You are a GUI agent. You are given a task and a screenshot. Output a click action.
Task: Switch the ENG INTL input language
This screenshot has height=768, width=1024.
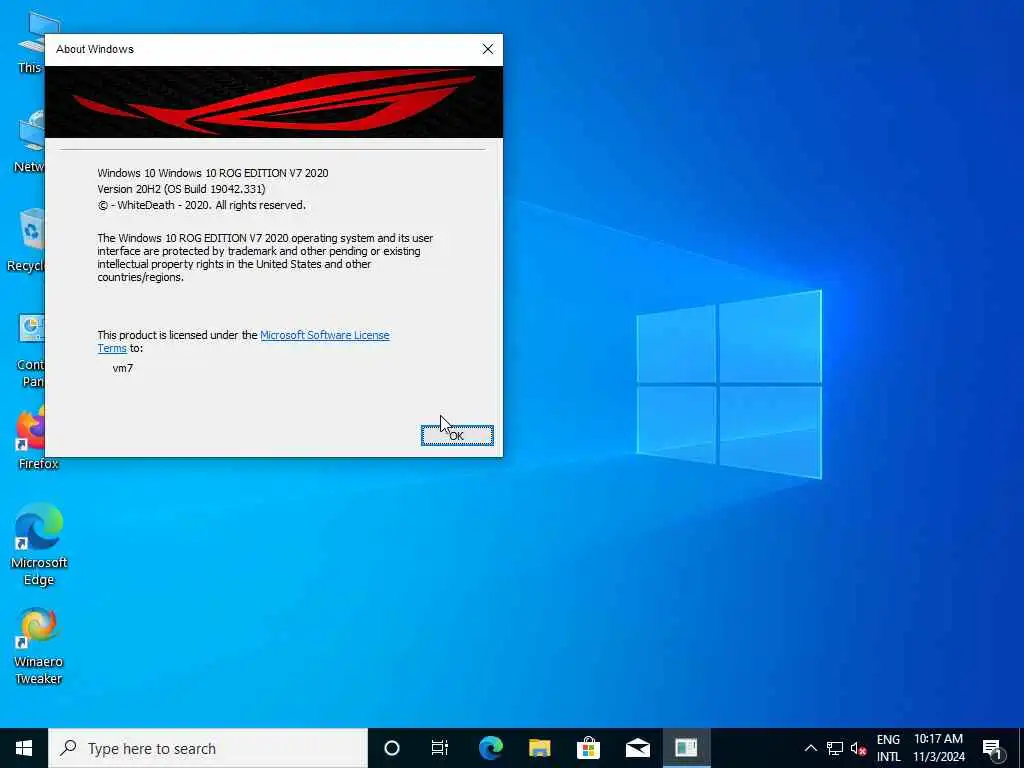[x=888, y=748]
